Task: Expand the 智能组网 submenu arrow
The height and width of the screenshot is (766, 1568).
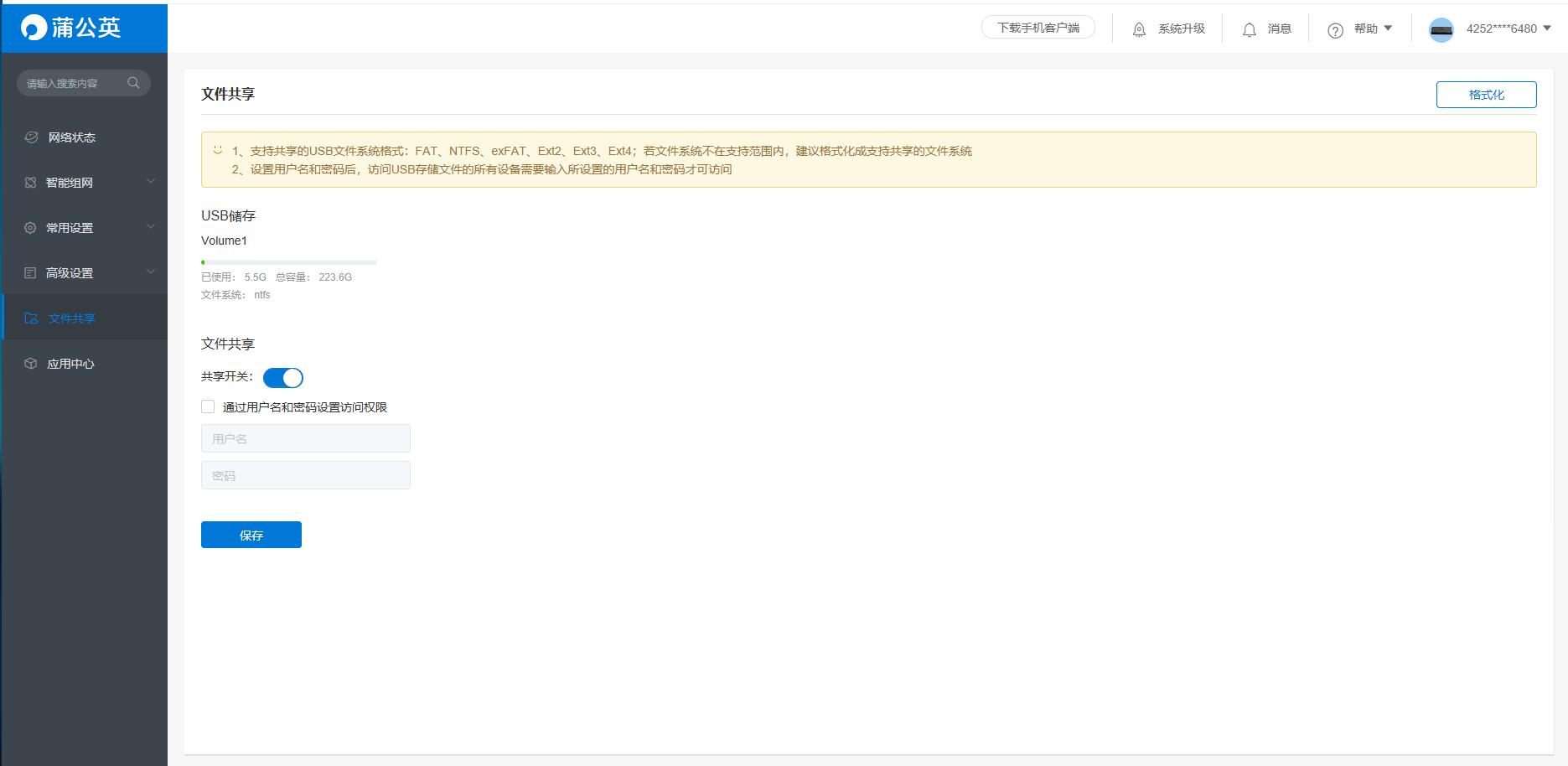Action: click(x=151, y=181)
